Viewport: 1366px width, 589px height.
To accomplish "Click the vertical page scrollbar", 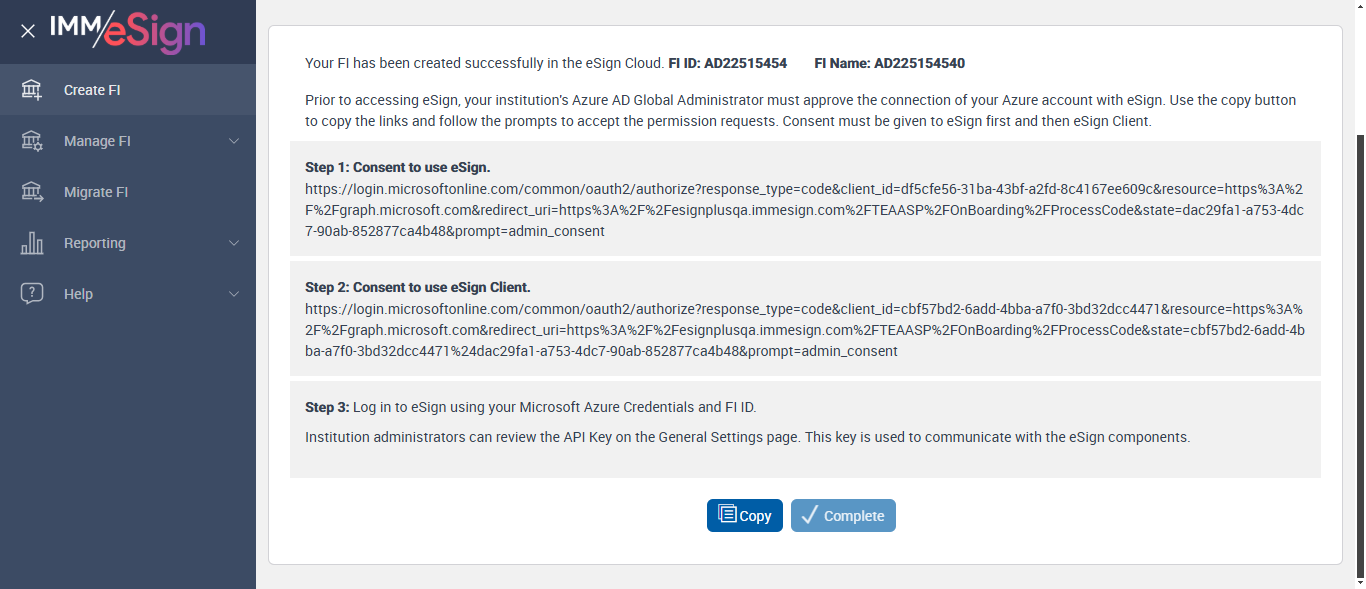I will tap(1358, 350).
